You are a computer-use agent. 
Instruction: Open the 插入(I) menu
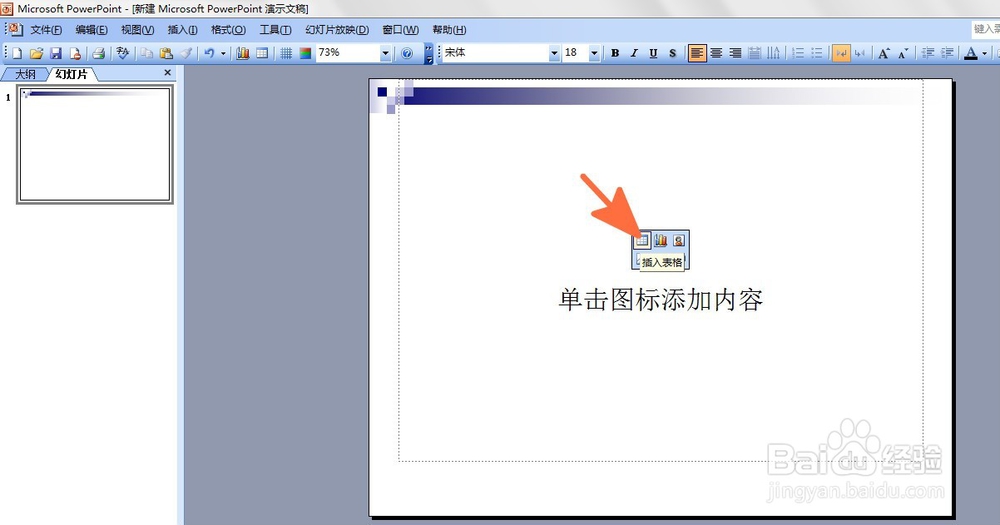[x=182, y=29]
